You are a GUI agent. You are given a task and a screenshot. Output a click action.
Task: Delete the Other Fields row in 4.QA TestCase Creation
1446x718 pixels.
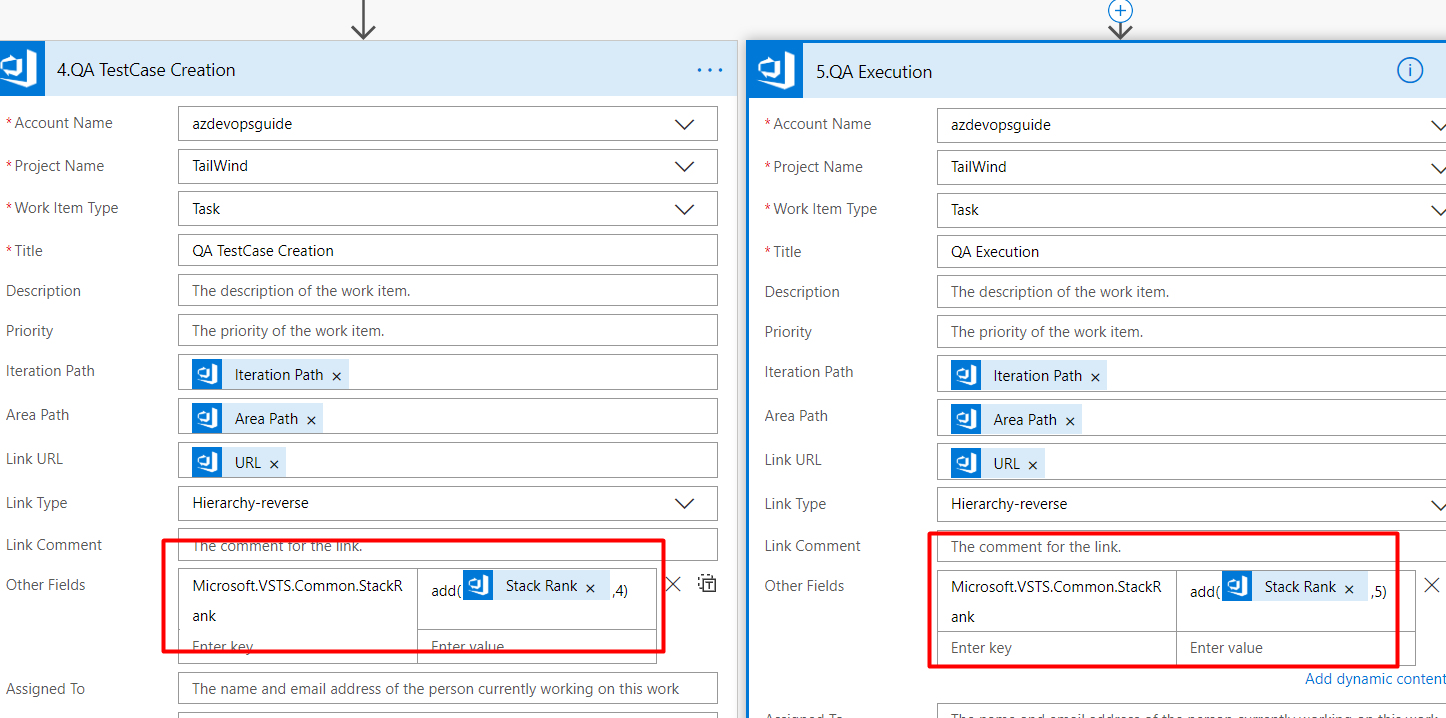click(673, 583)
